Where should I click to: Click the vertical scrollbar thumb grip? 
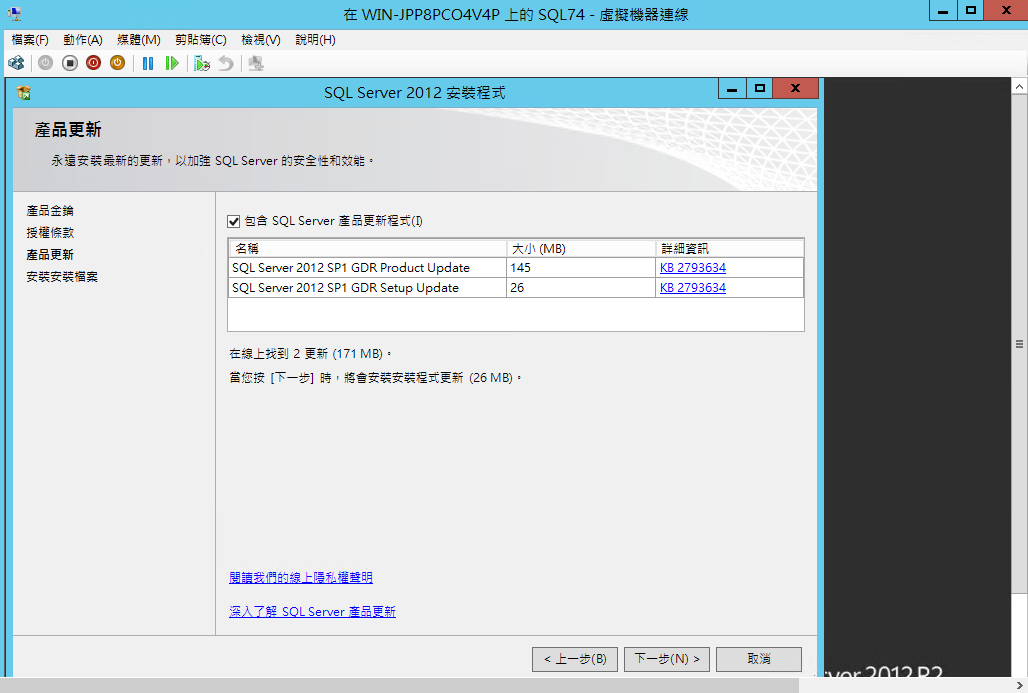1019,344
